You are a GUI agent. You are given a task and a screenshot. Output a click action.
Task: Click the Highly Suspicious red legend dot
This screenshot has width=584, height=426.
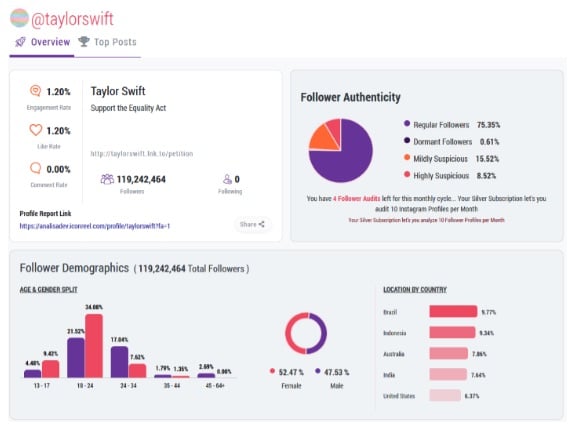click(x=407, y=174)
